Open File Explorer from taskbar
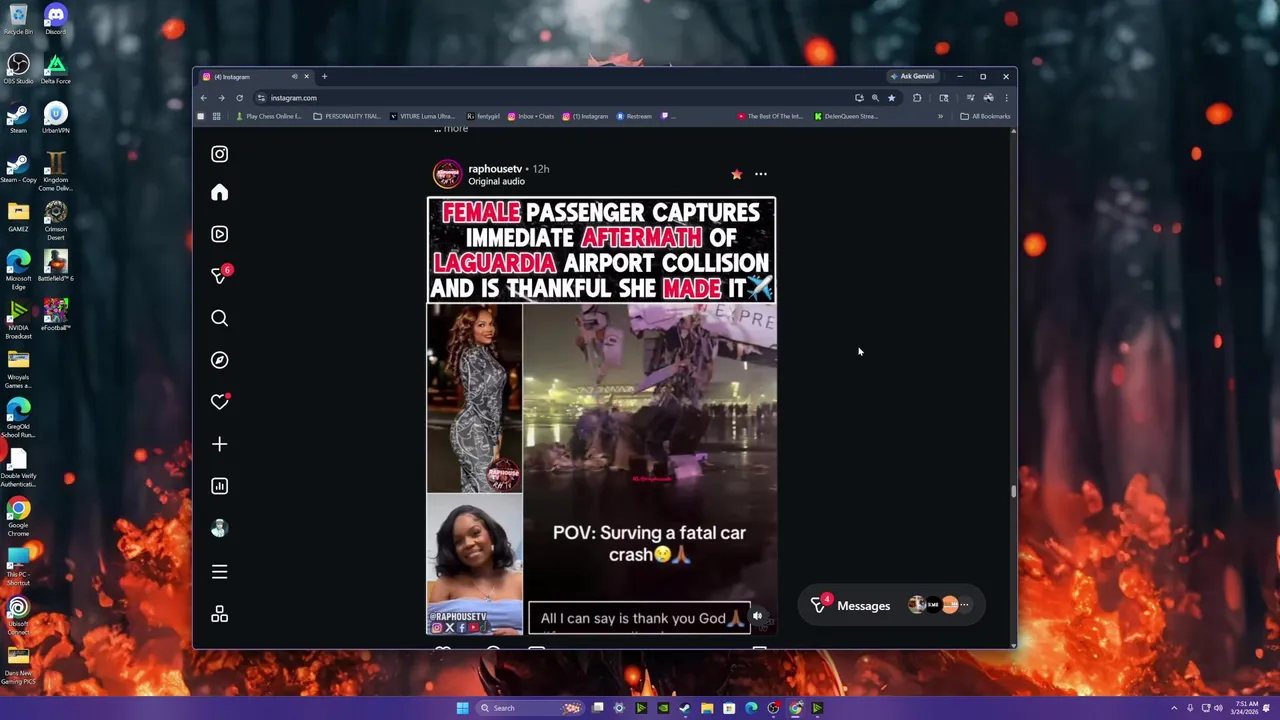 click(x=707, y=708)
